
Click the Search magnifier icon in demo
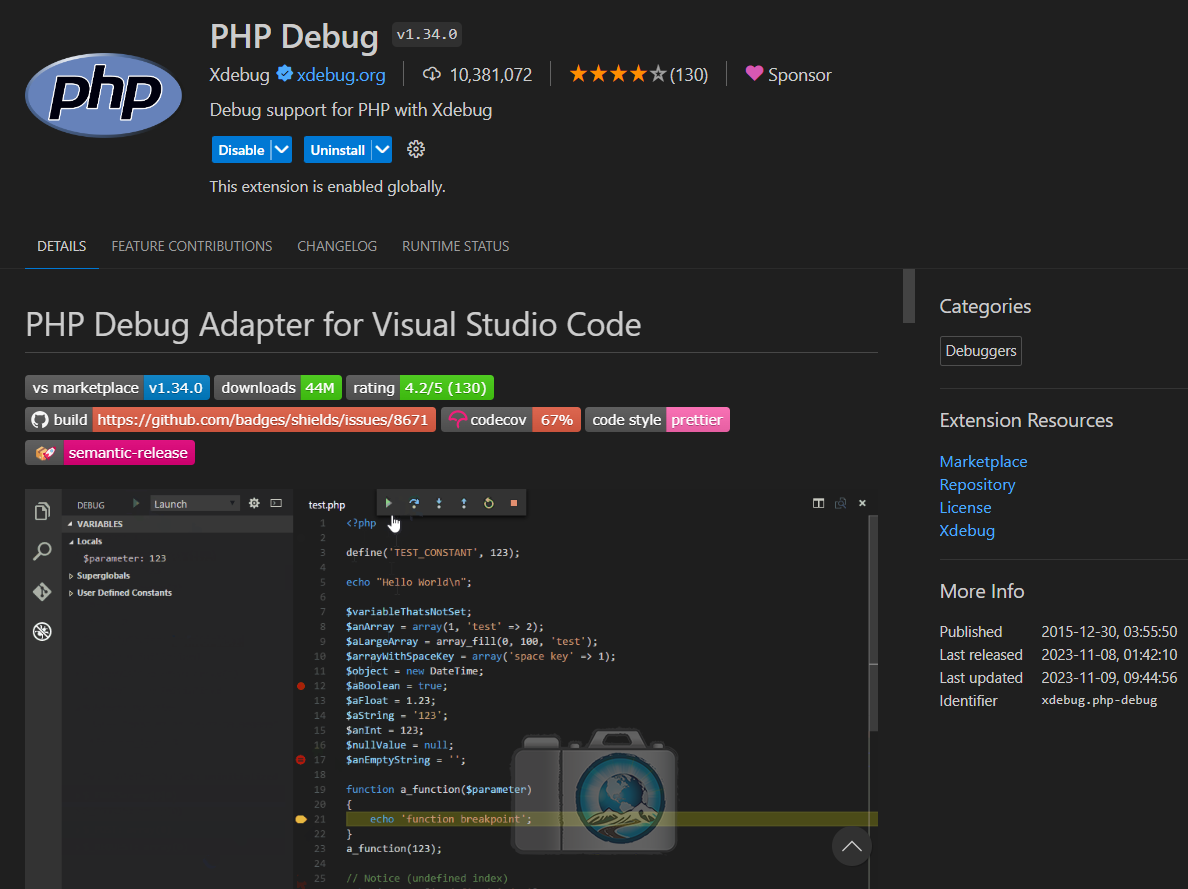coord(42,551)
